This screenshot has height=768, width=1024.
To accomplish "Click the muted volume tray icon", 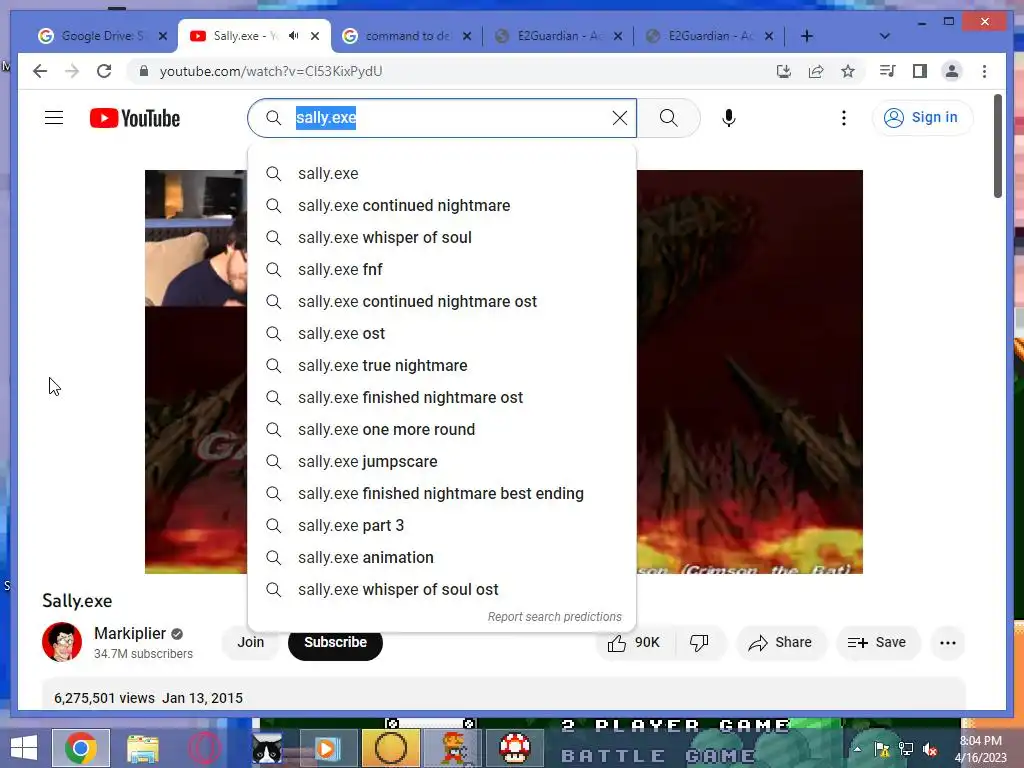I will click(930, 749).
